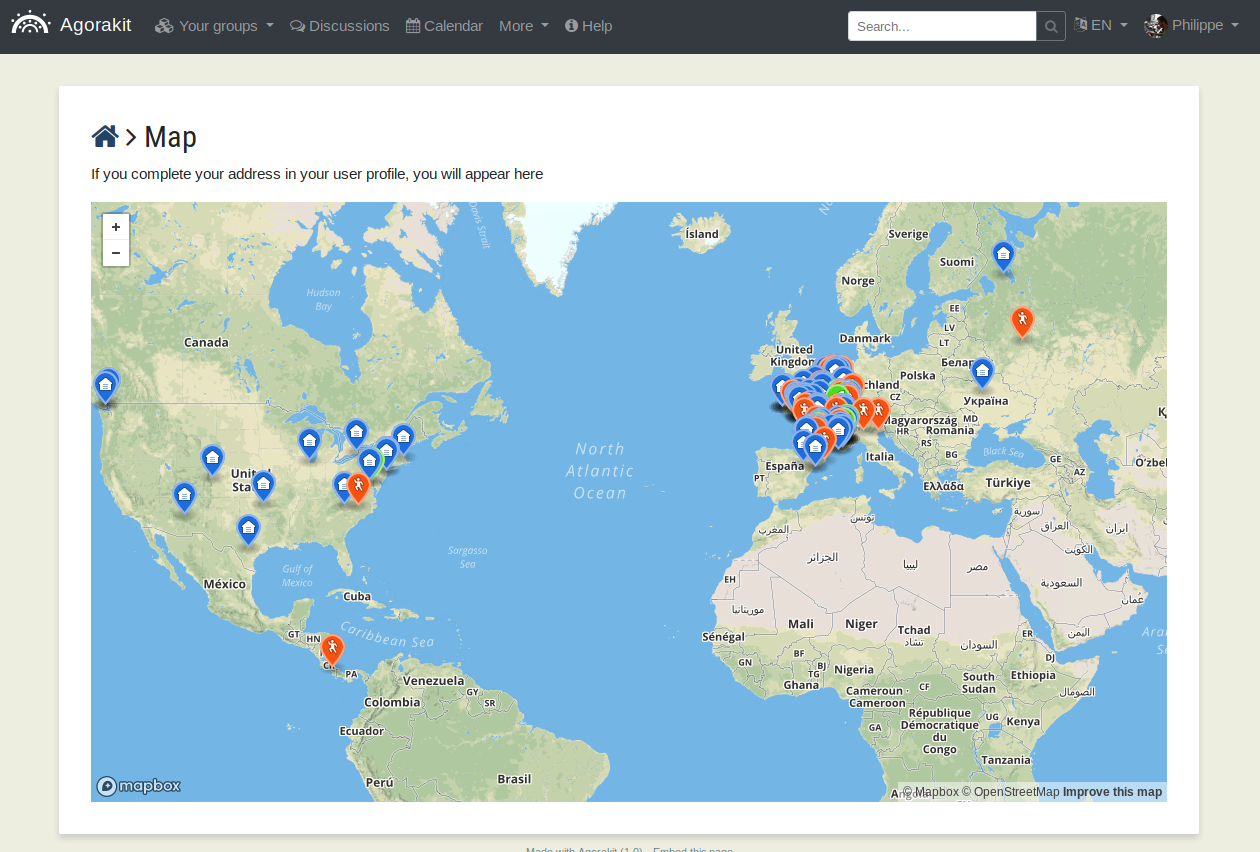Open the Help page

click(588, 26)
